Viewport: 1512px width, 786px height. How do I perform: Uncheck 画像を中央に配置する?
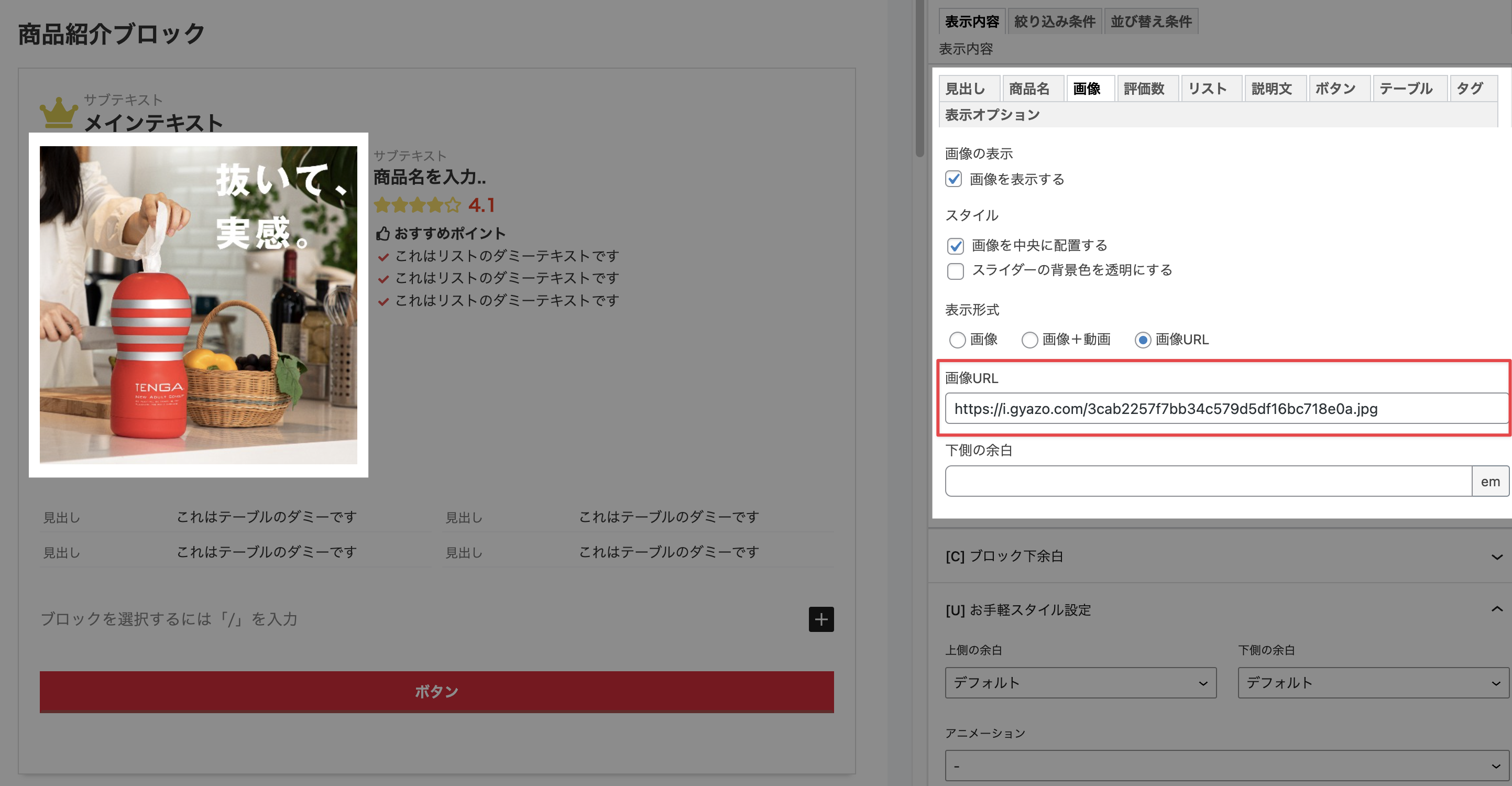click(x=956, y=246)
